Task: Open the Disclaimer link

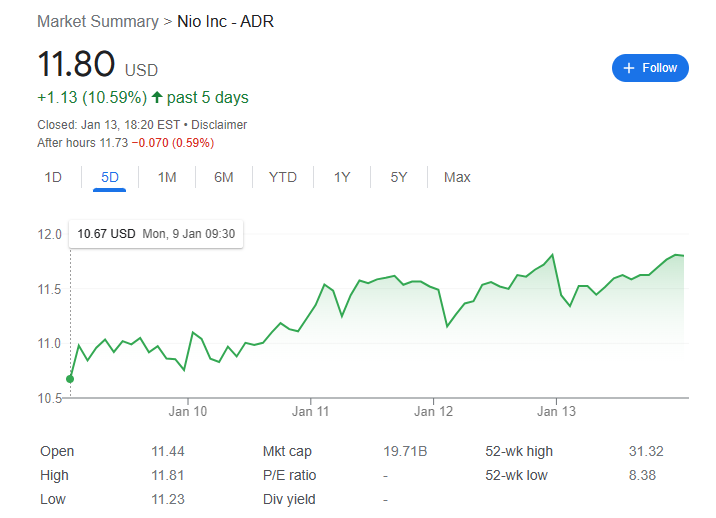Action: click(x=219, y=125)
